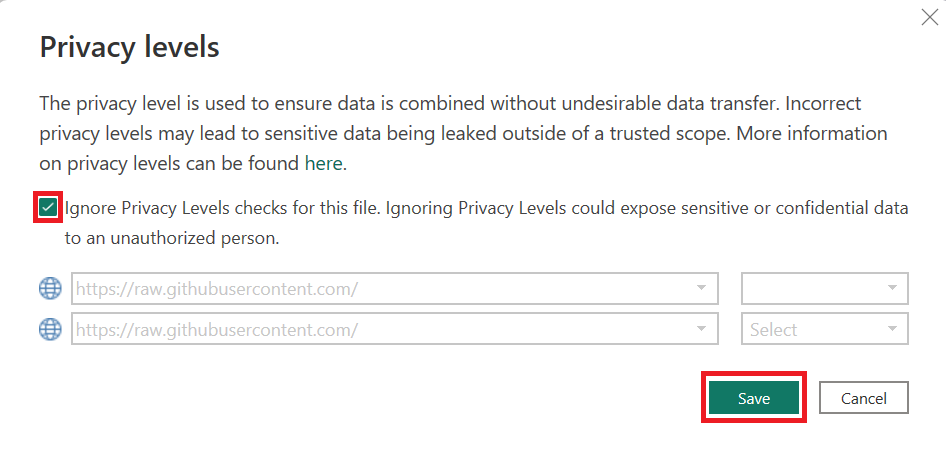Click the 'Privacy levels' dialog heading
Image resolution: width=946 pixels, height=451 pixels.
coord(129,46)
